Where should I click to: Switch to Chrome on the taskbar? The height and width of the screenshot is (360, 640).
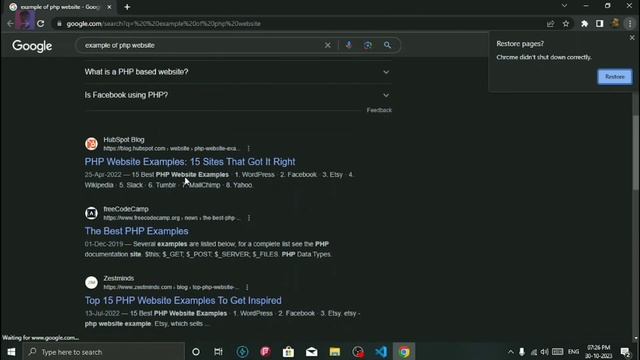tap(404, 352)
